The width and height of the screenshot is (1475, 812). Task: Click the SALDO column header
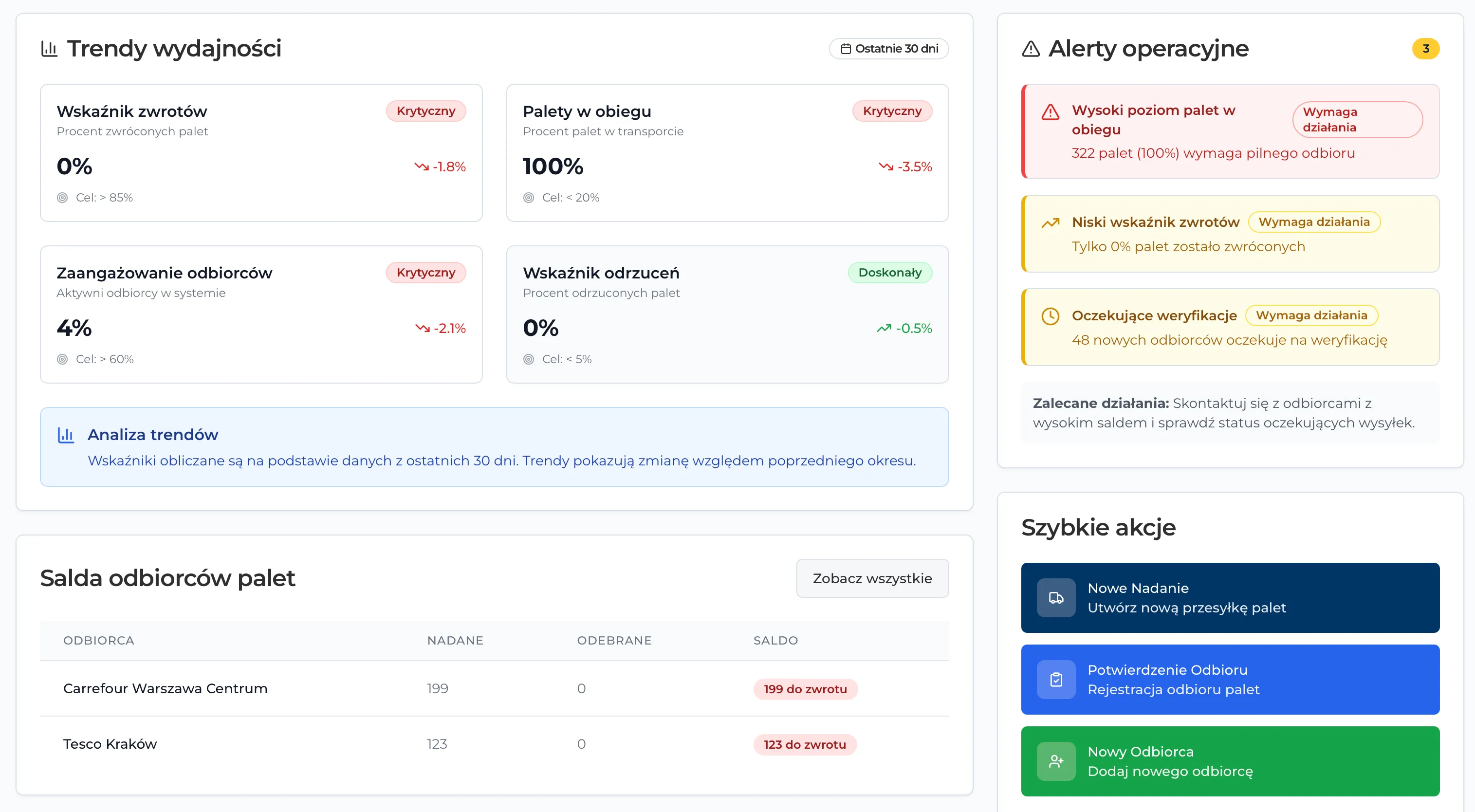tap(775, 640)
